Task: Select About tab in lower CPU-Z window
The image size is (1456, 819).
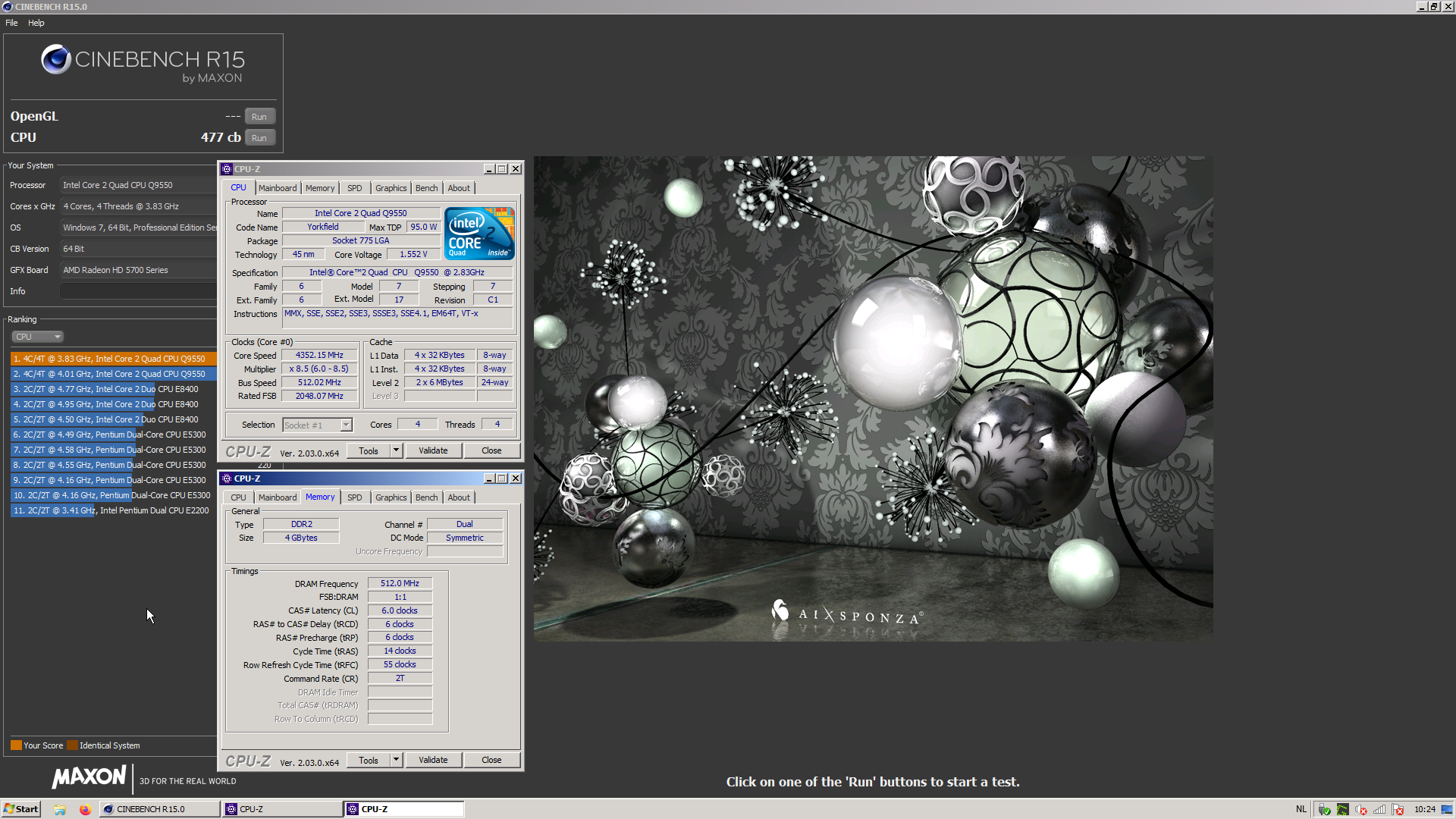Action: point(459,497)
